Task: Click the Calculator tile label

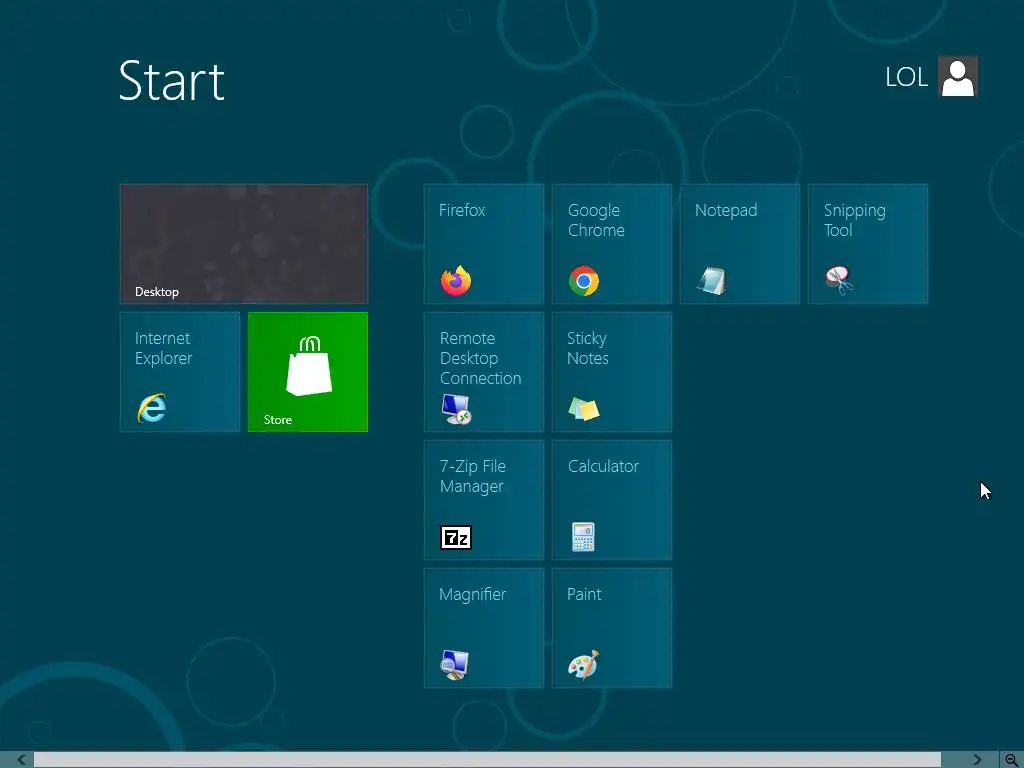Action: pyautogui.click(x=603, y=466)
